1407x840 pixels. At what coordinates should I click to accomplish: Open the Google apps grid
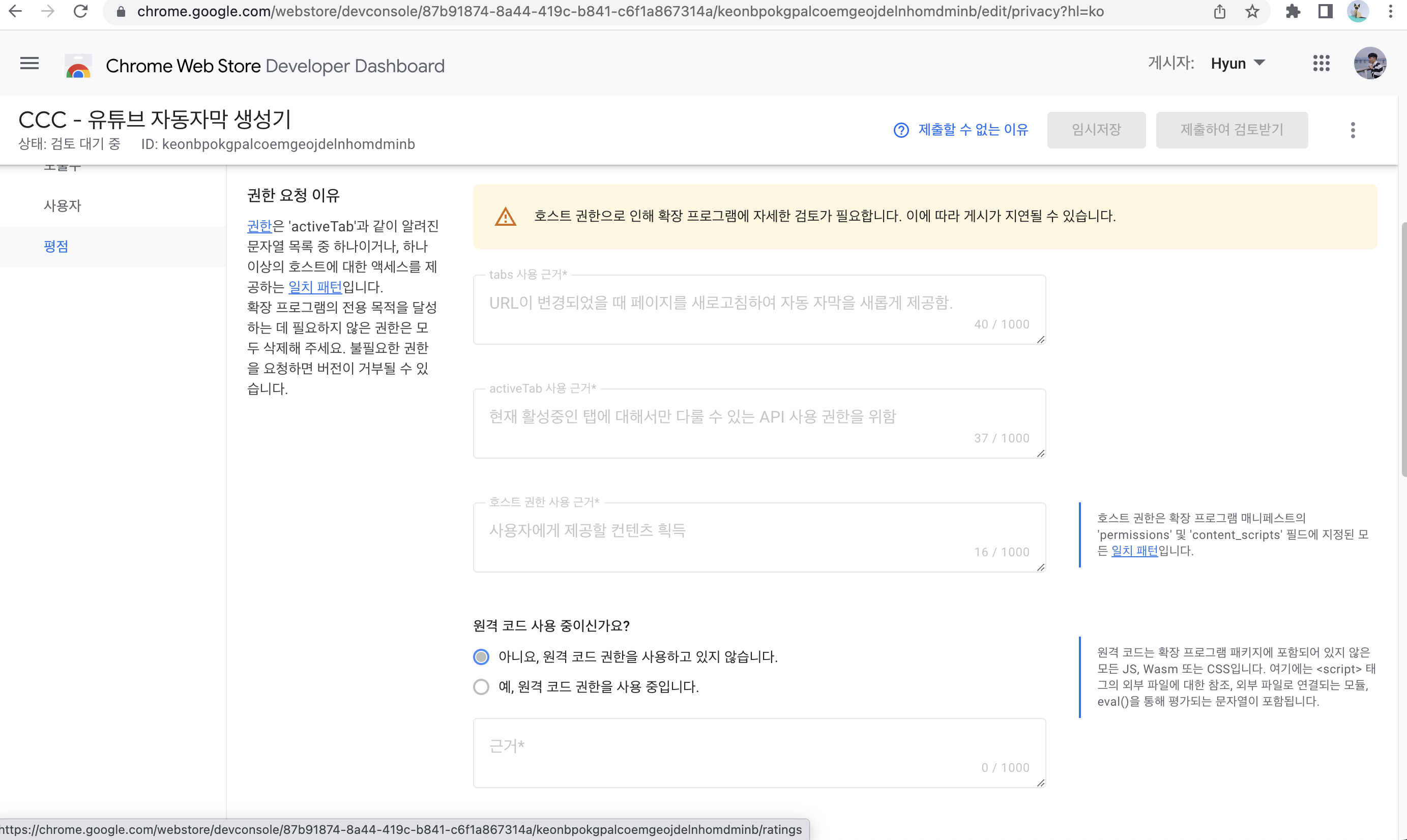tap(1321, 64)
